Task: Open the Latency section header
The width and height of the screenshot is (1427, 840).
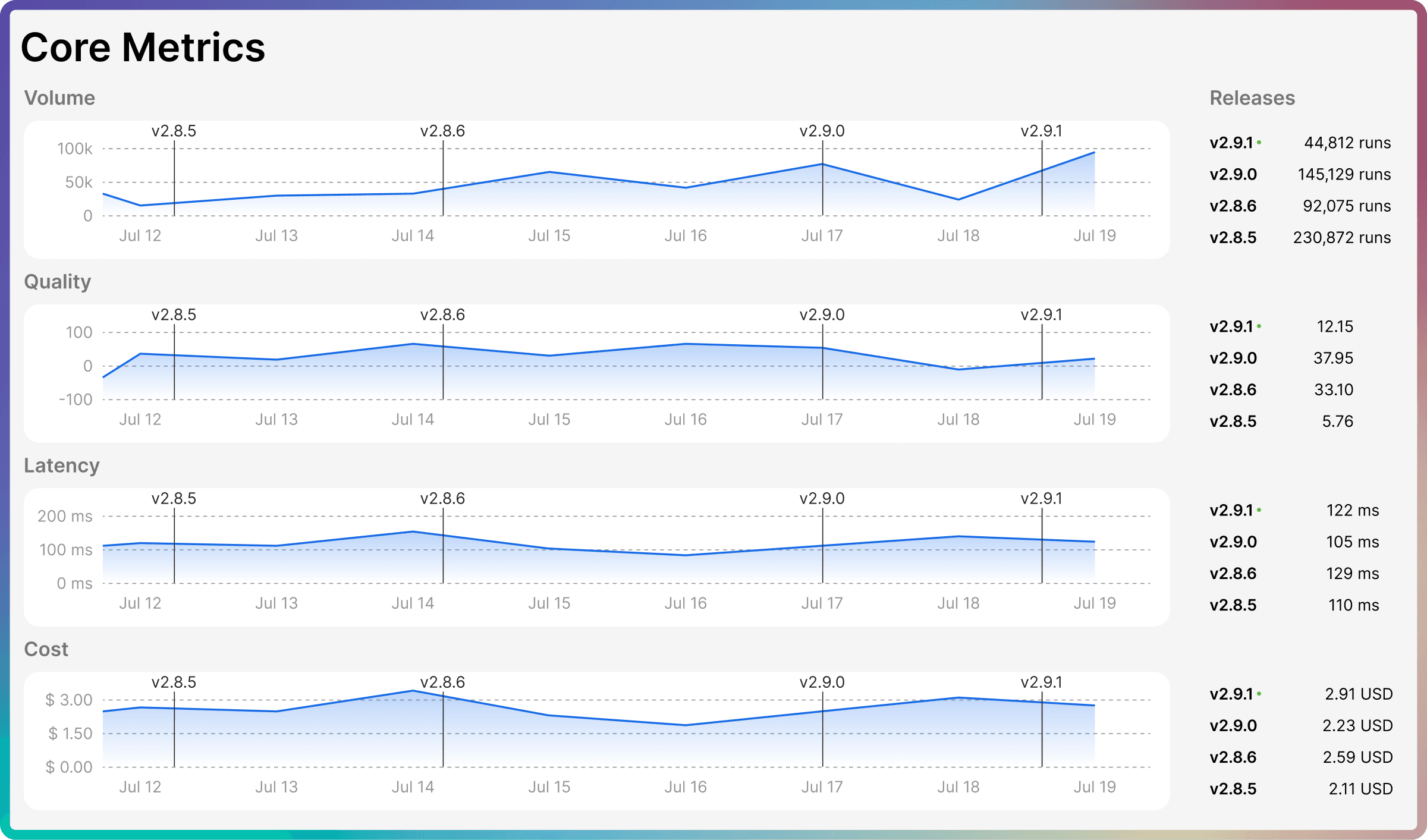Action: point(62,466)
